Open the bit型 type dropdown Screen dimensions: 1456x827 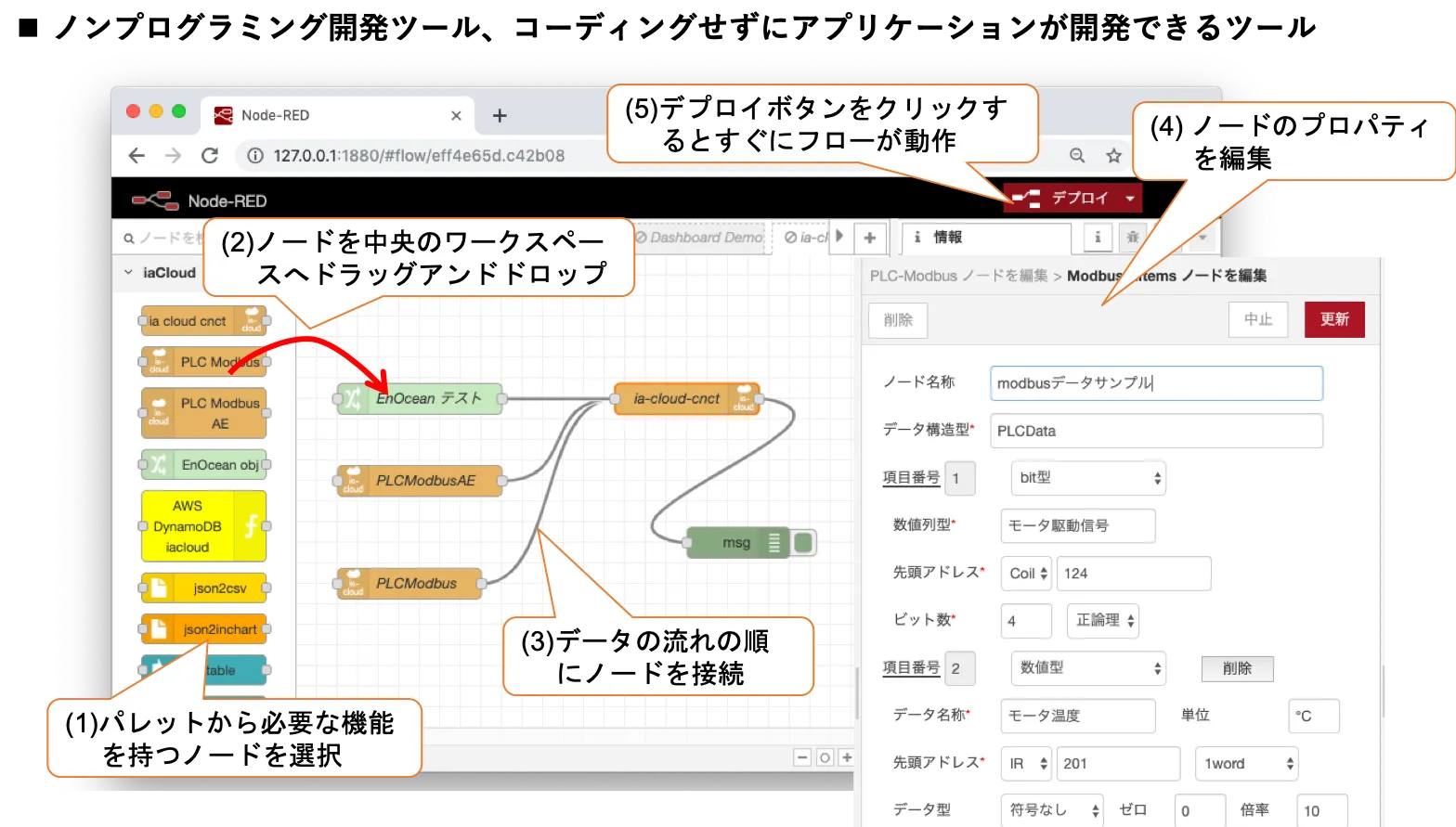[x=1087, y=478]
